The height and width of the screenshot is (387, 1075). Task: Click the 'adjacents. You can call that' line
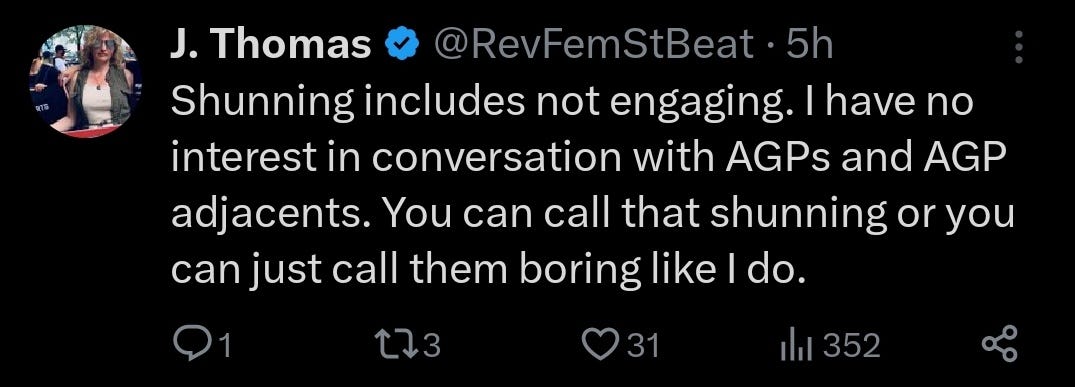coord(592,215)
